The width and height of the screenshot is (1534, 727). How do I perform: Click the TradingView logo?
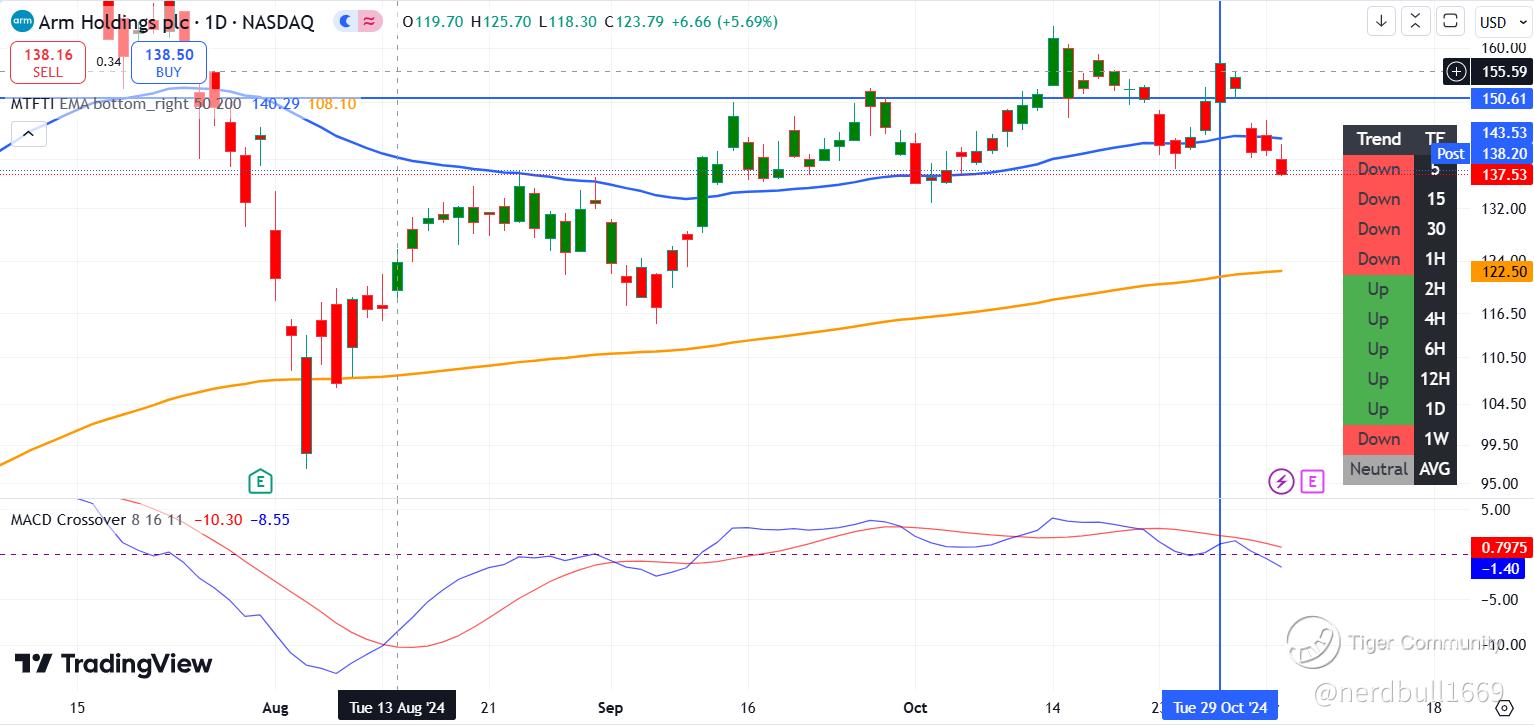(113, 664)
